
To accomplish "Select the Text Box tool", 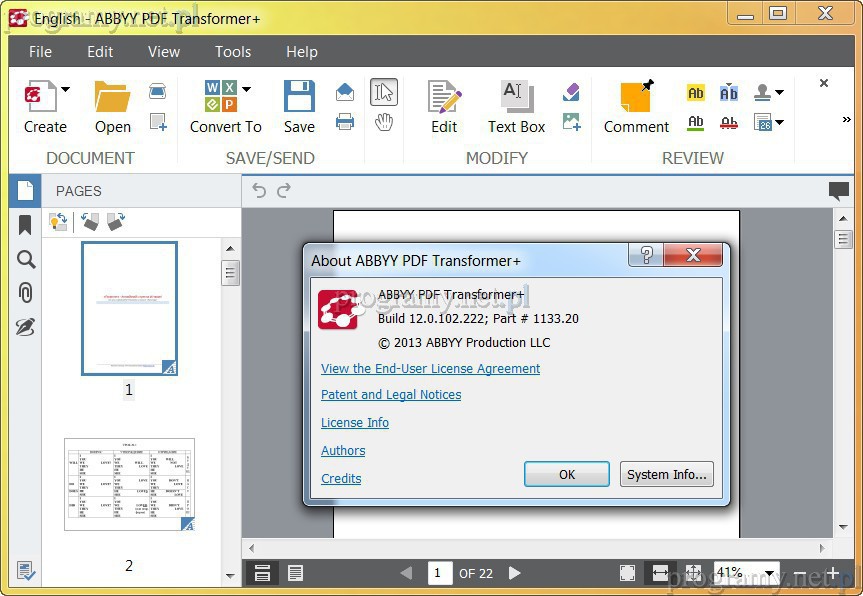I will [x=516, y=107].
